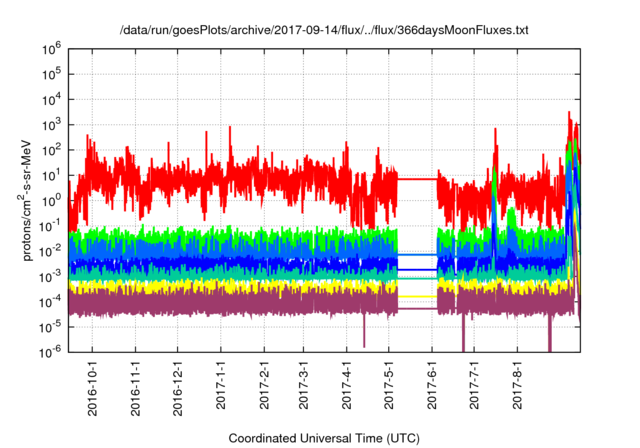
Task: Click the red flat line in data gap
Action: point(417,179)
